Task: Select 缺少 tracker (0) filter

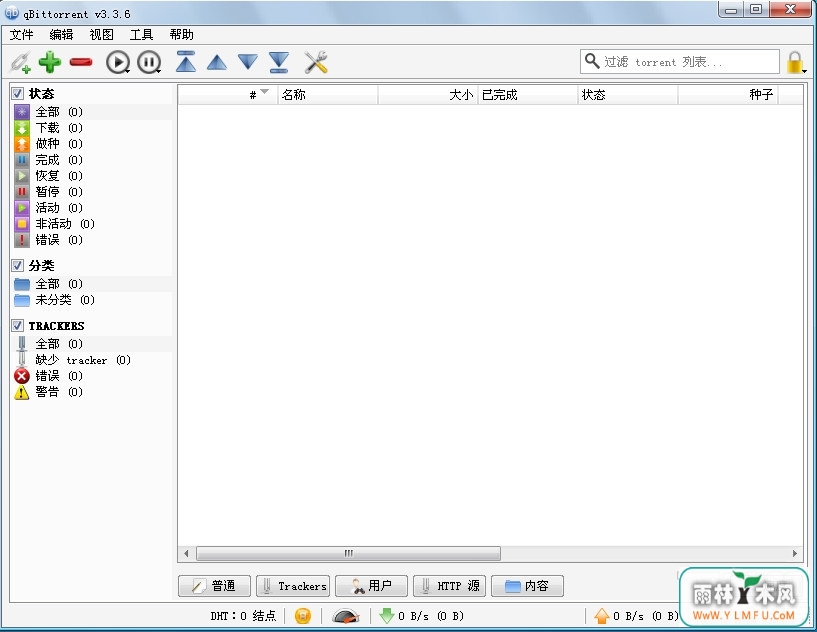Action: [x=92, y=360]
